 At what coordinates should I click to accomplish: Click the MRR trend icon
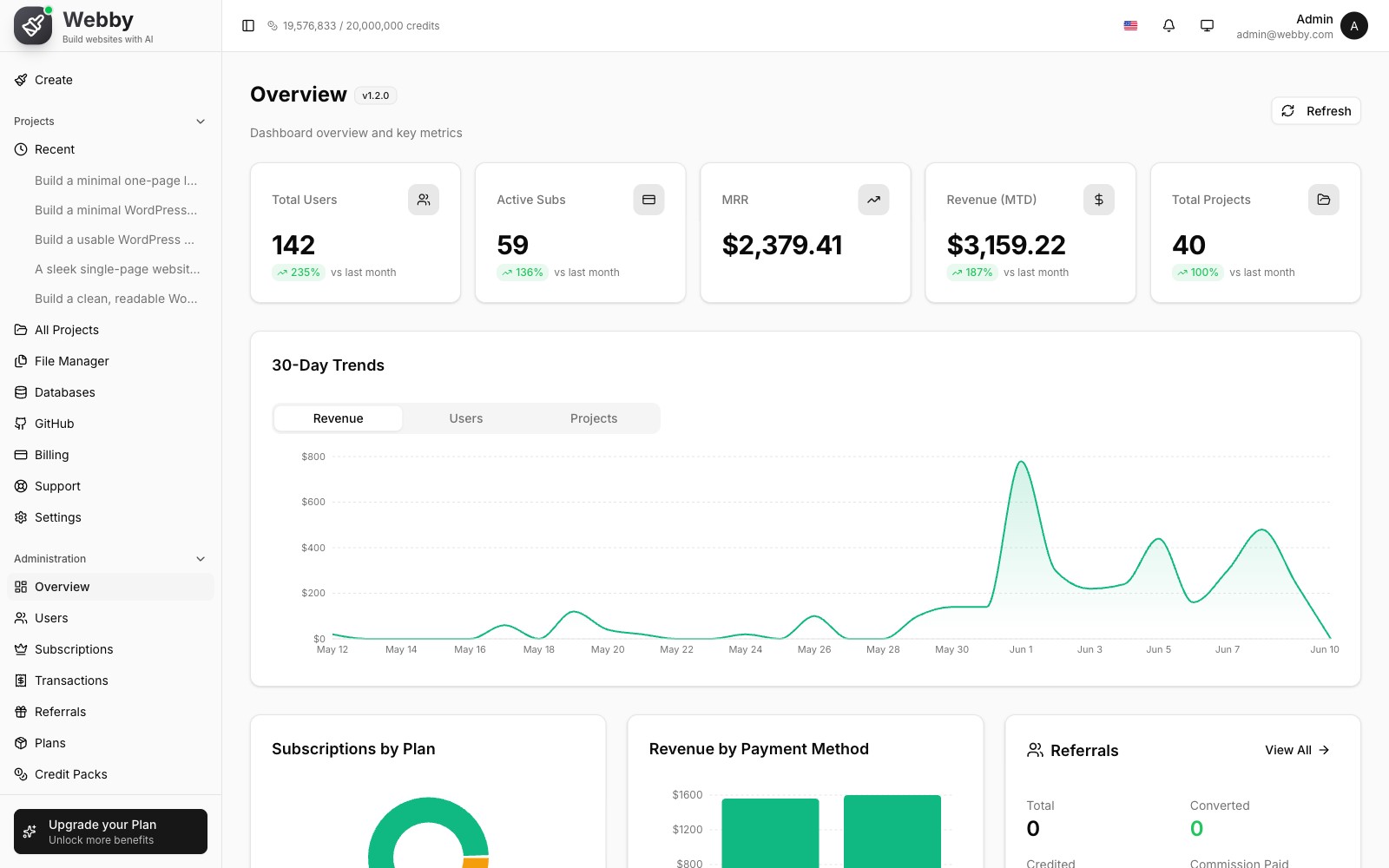(873, 200)
